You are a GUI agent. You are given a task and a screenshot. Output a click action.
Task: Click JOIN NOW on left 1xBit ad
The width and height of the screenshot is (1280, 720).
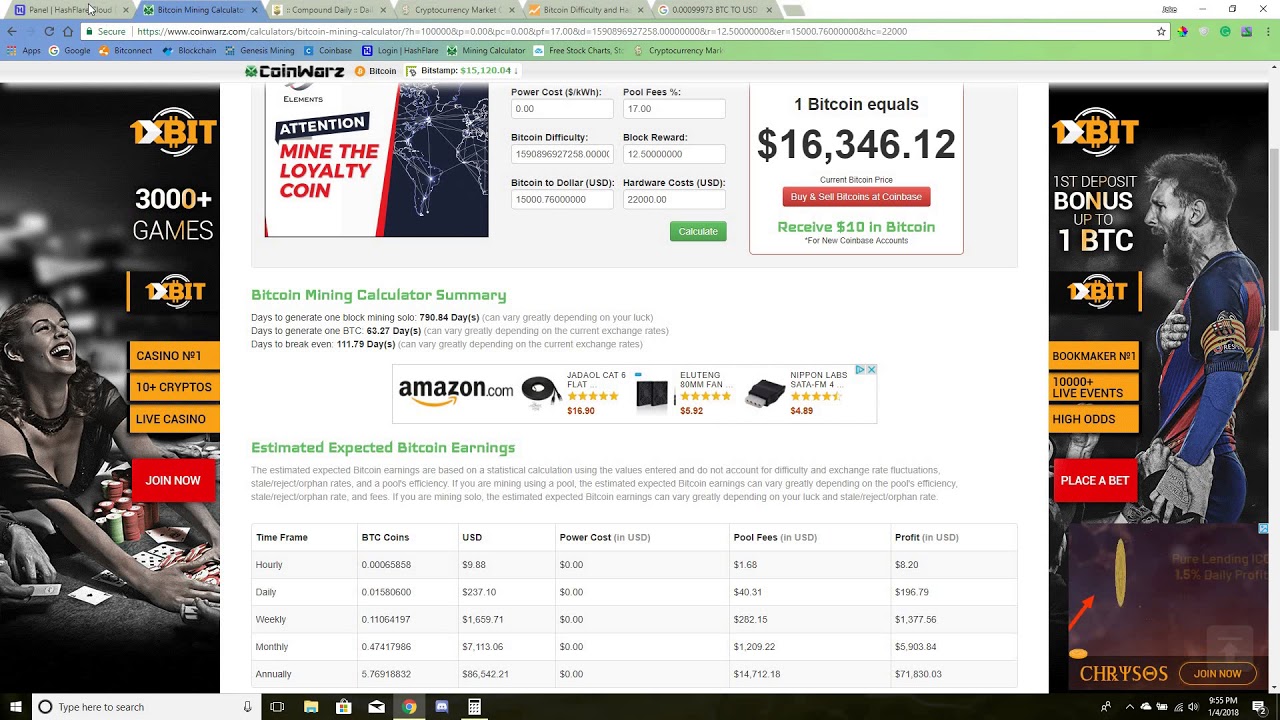click(x=173, y=481)
